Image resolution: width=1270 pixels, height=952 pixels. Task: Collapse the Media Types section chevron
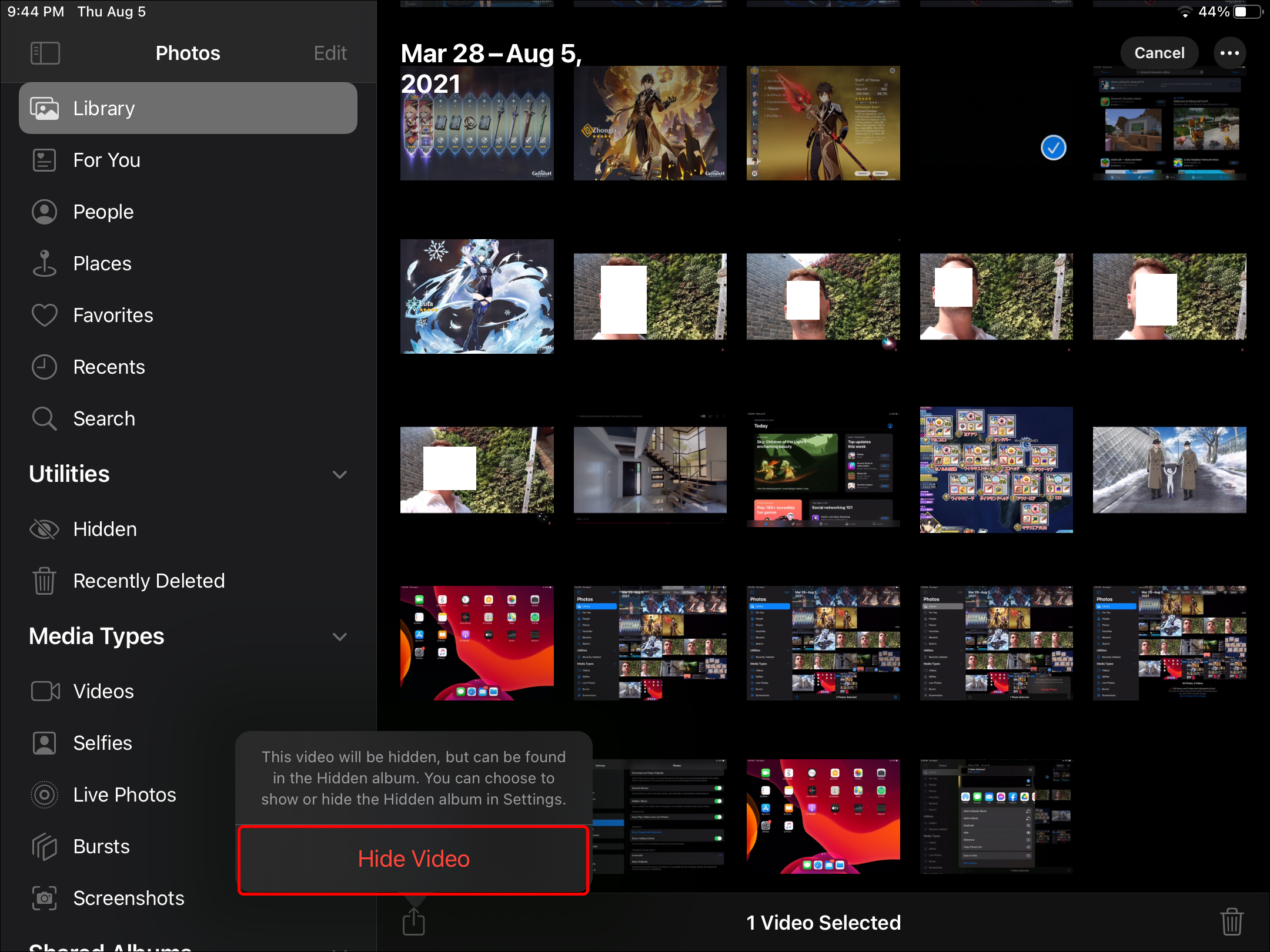(339, 636)
